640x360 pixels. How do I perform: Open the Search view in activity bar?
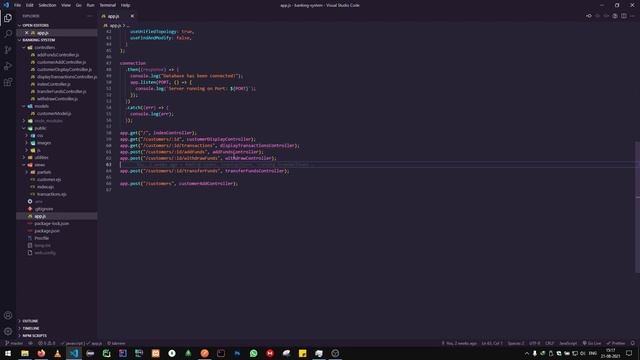pyautogui.click(x=8, y=33)
